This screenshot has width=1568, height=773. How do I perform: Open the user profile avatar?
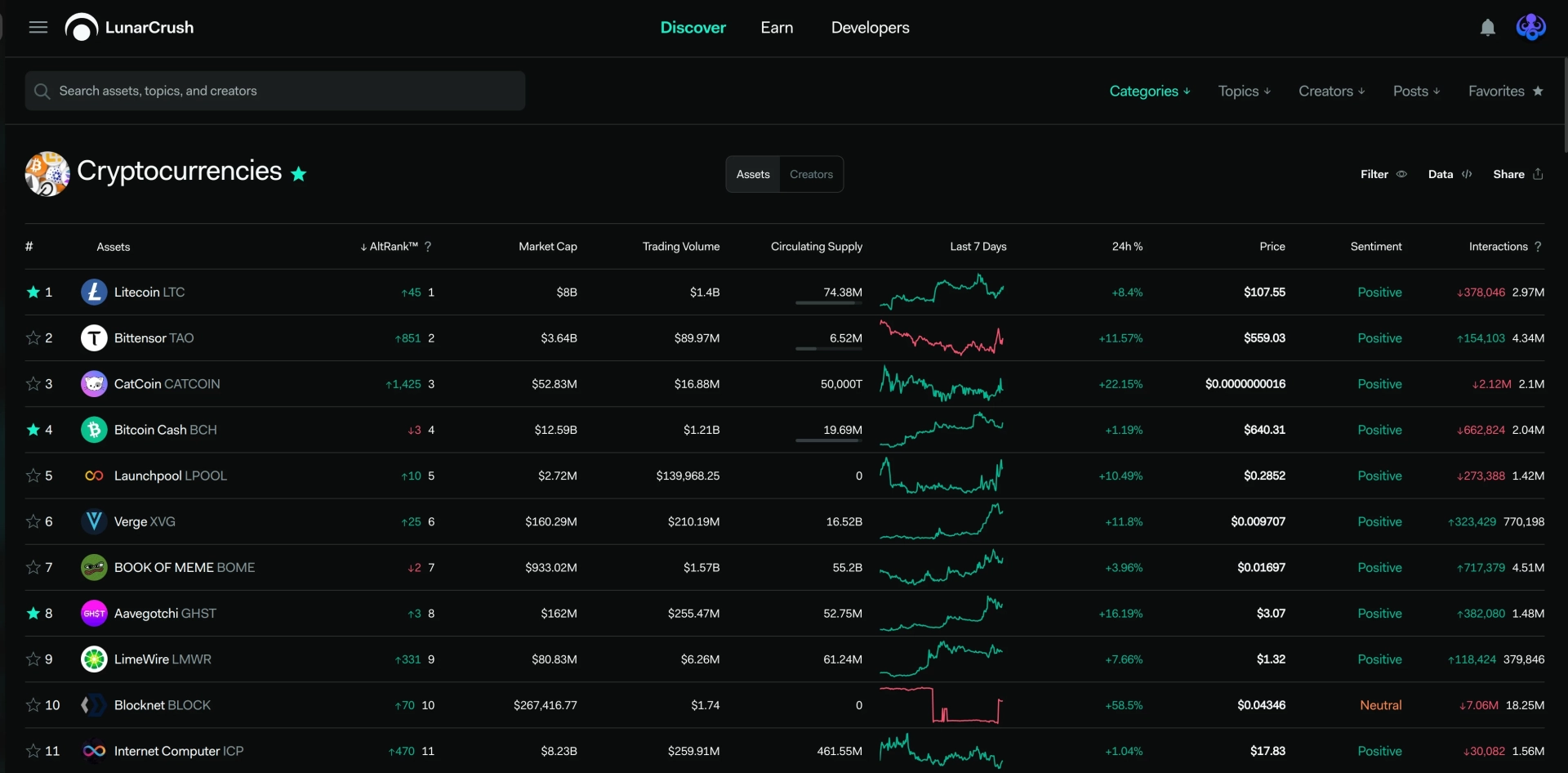[1530, 27]
